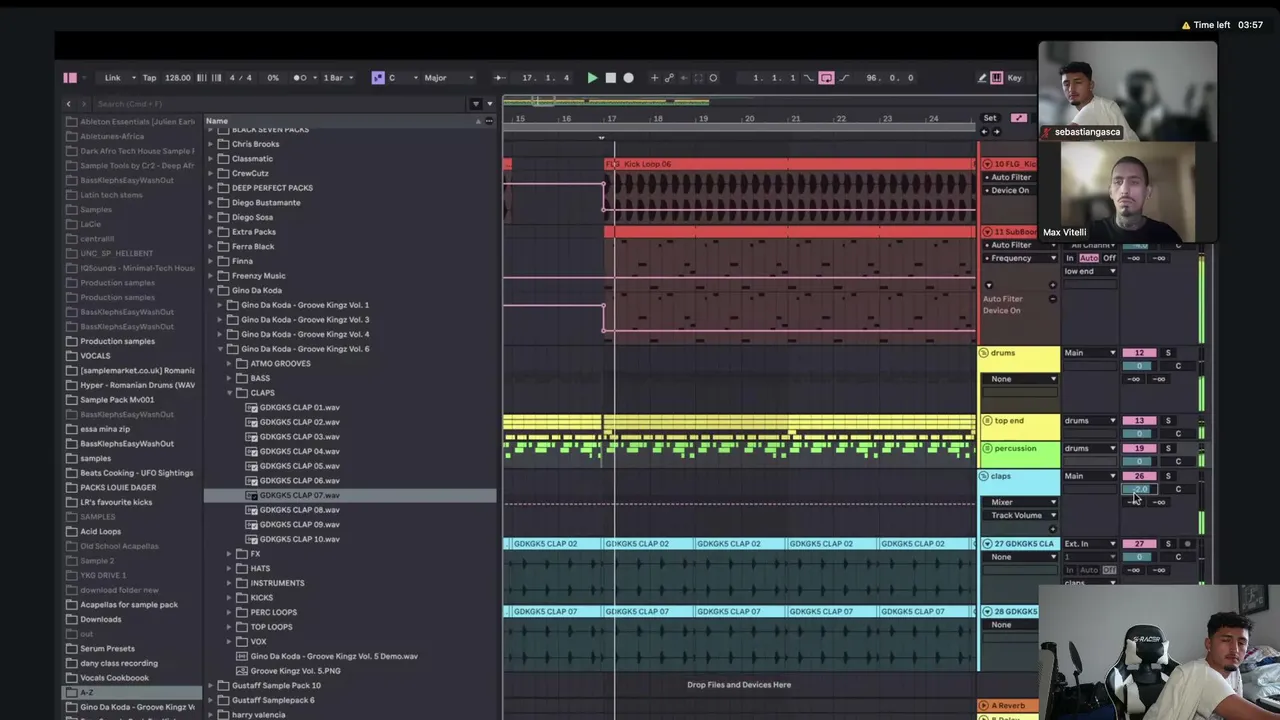Select Groove Kingz Vol. 5.PNG file

(295, 671)
